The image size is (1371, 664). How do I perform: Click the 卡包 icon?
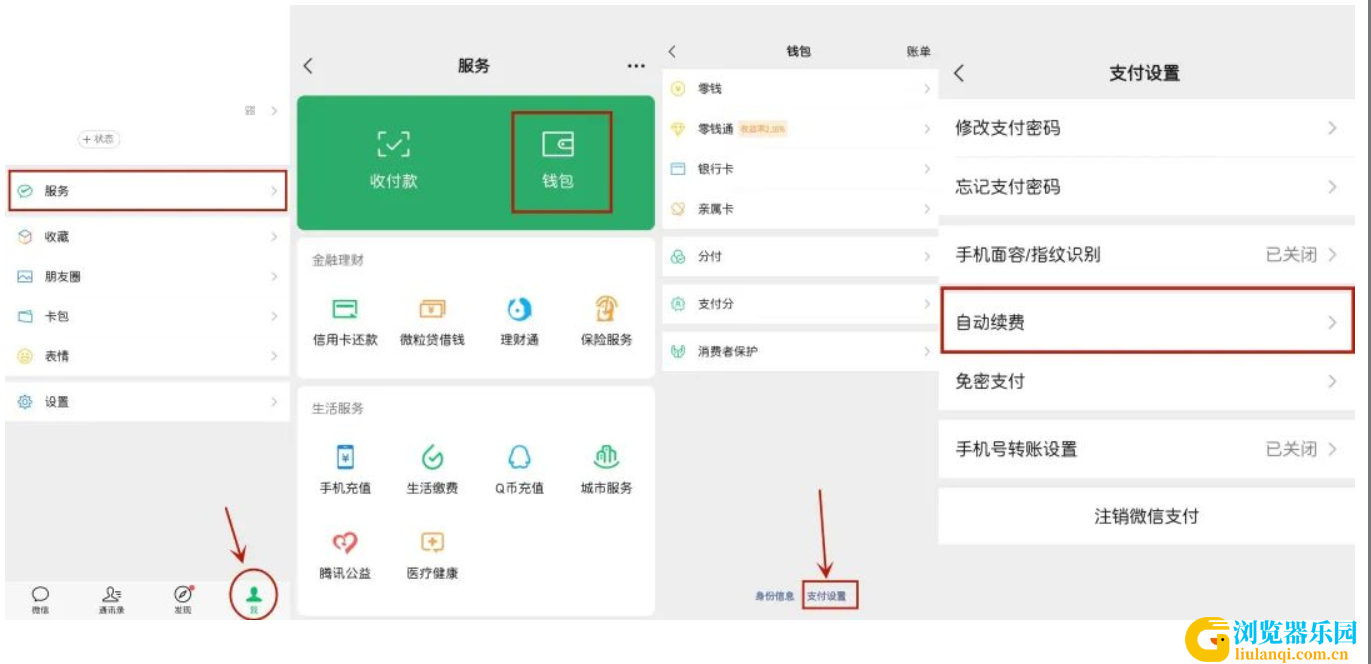(26, 316)
